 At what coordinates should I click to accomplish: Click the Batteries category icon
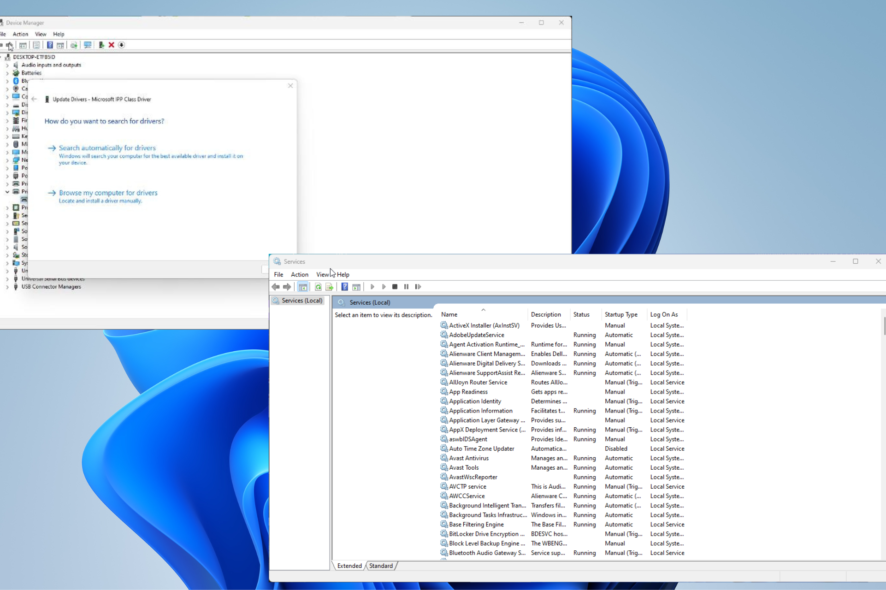(16, 73)
